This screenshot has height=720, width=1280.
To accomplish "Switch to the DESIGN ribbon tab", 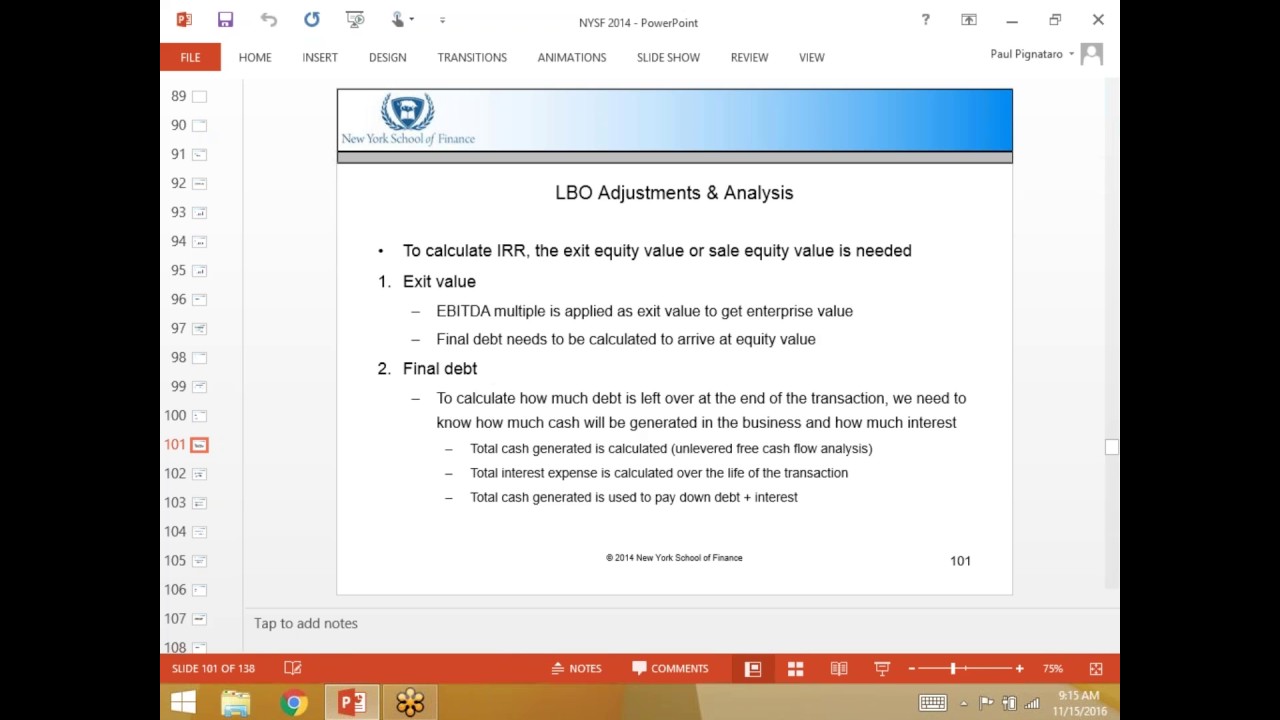I will pos(387,57).
